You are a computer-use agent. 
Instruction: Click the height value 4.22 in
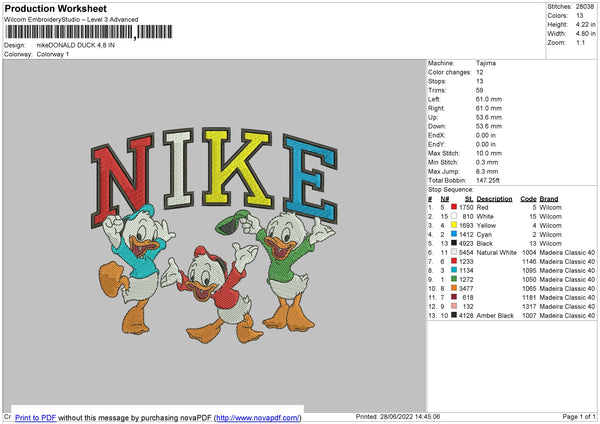point(586,24)
